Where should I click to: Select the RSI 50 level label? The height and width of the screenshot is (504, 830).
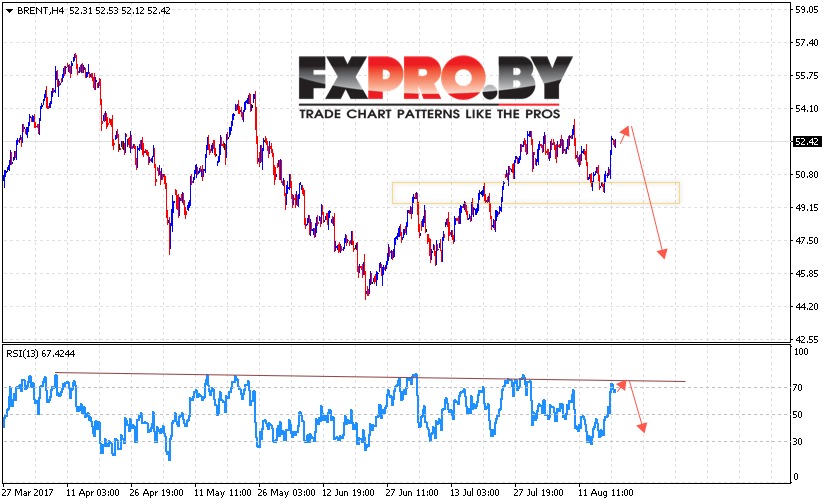pos(798,415)
